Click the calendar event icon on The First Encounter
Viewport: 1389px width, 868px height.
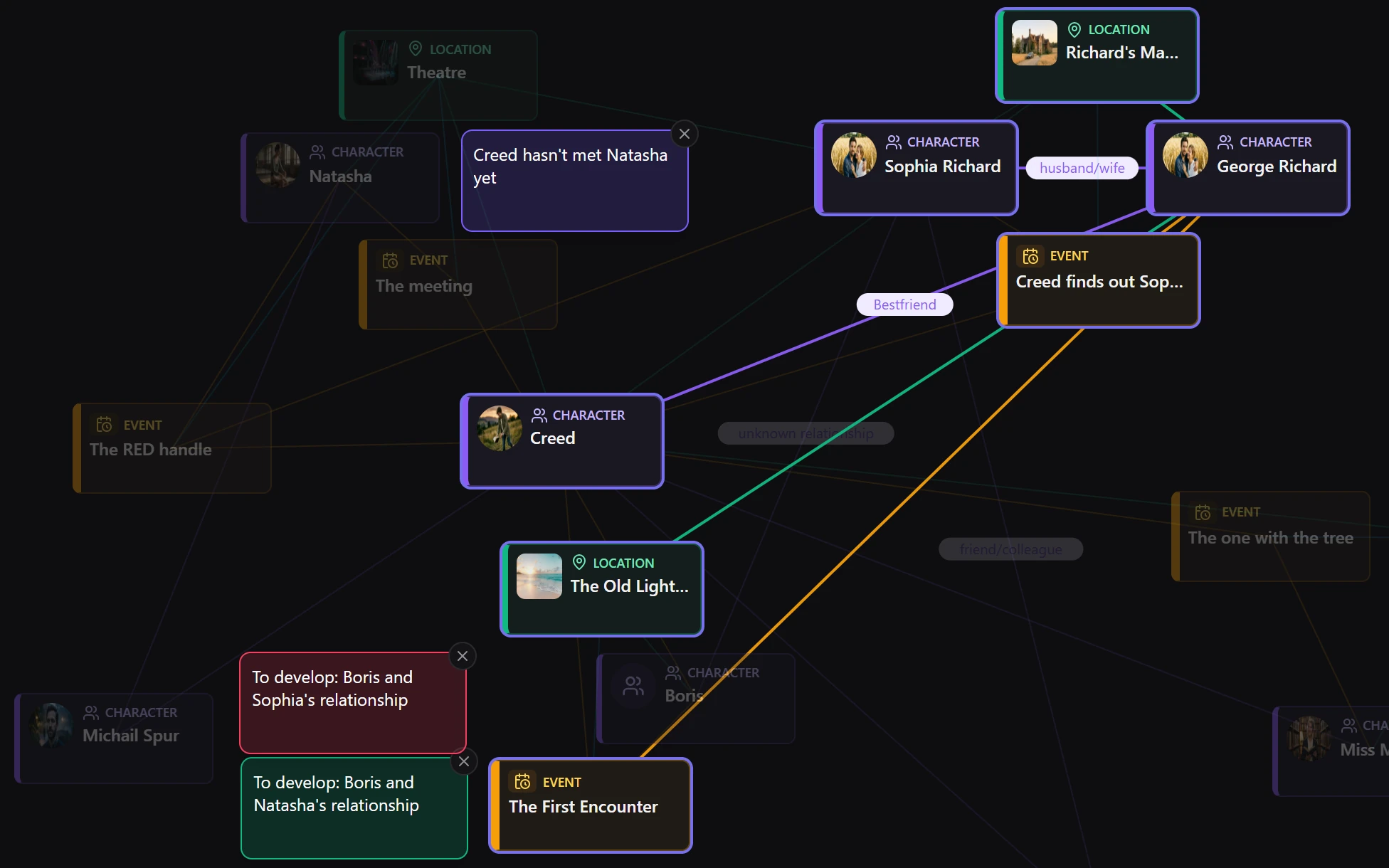[523, 782]
